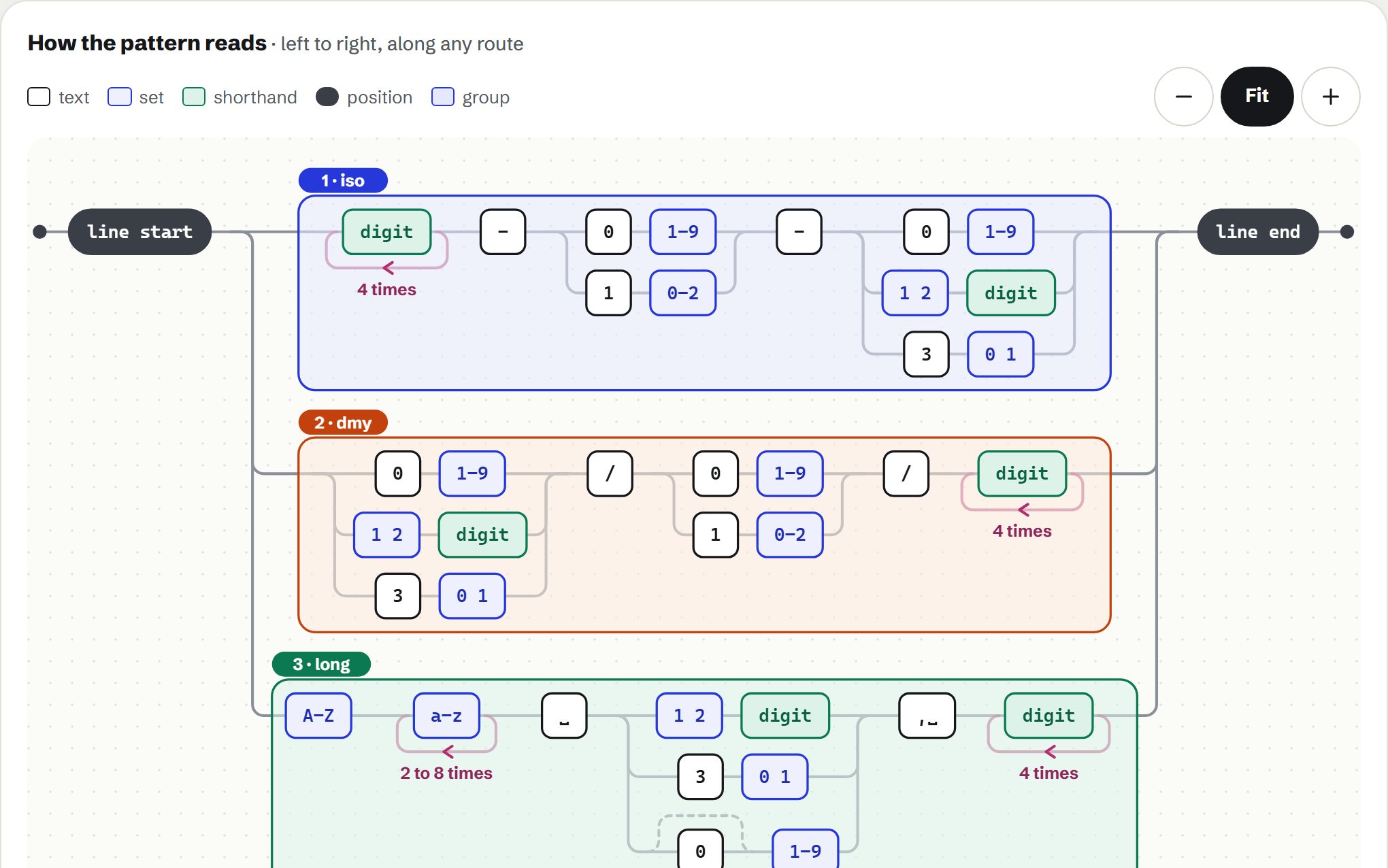The width and height of the screenshot is (1388, 868).
Task: Click the text legend swatch
Action: (39, 97)
